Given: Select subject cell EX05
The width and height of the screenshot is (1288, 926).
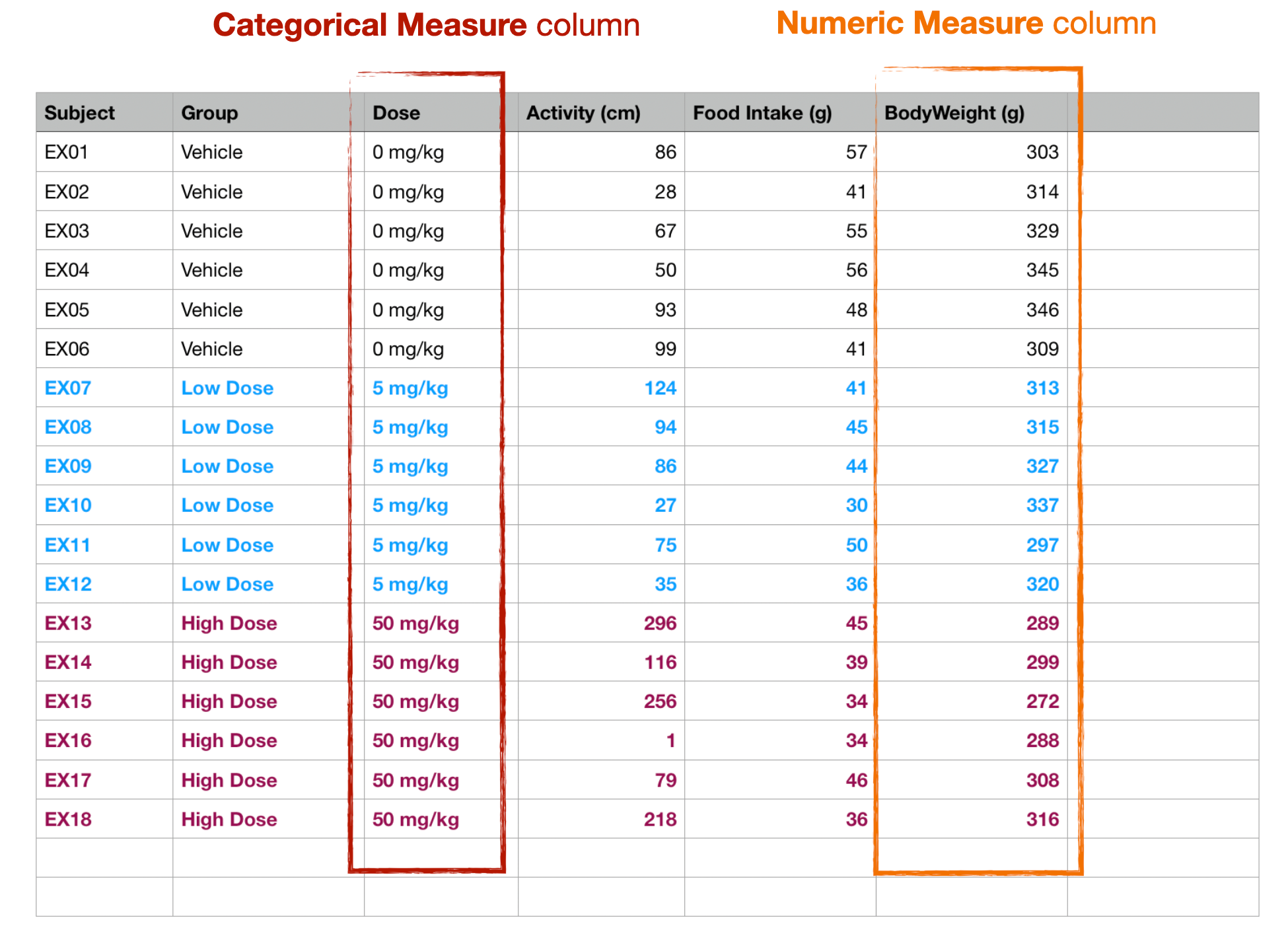Looking at the screenshot, I should tap(104, 309).
